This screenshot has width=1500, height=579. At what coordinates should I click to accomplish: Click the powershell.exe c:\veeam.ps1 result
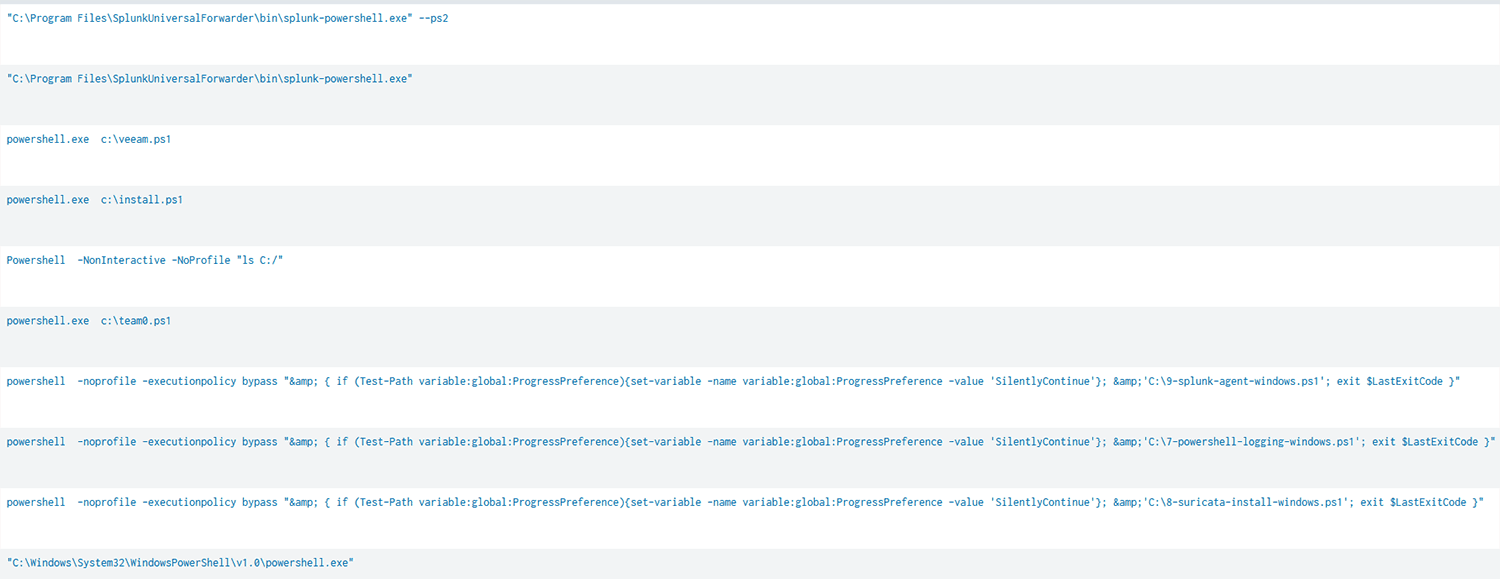click(x=750, y=155)
